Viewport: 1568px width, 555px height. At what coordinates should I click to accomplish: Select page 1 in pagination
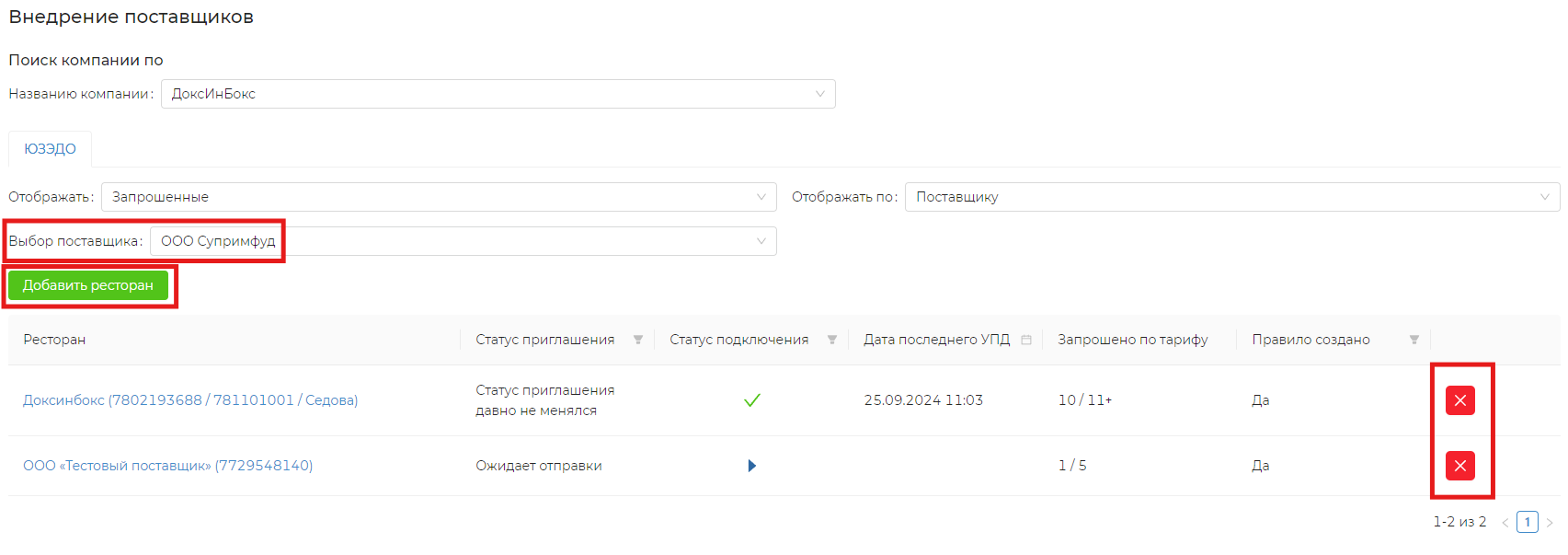[1528, 522]
